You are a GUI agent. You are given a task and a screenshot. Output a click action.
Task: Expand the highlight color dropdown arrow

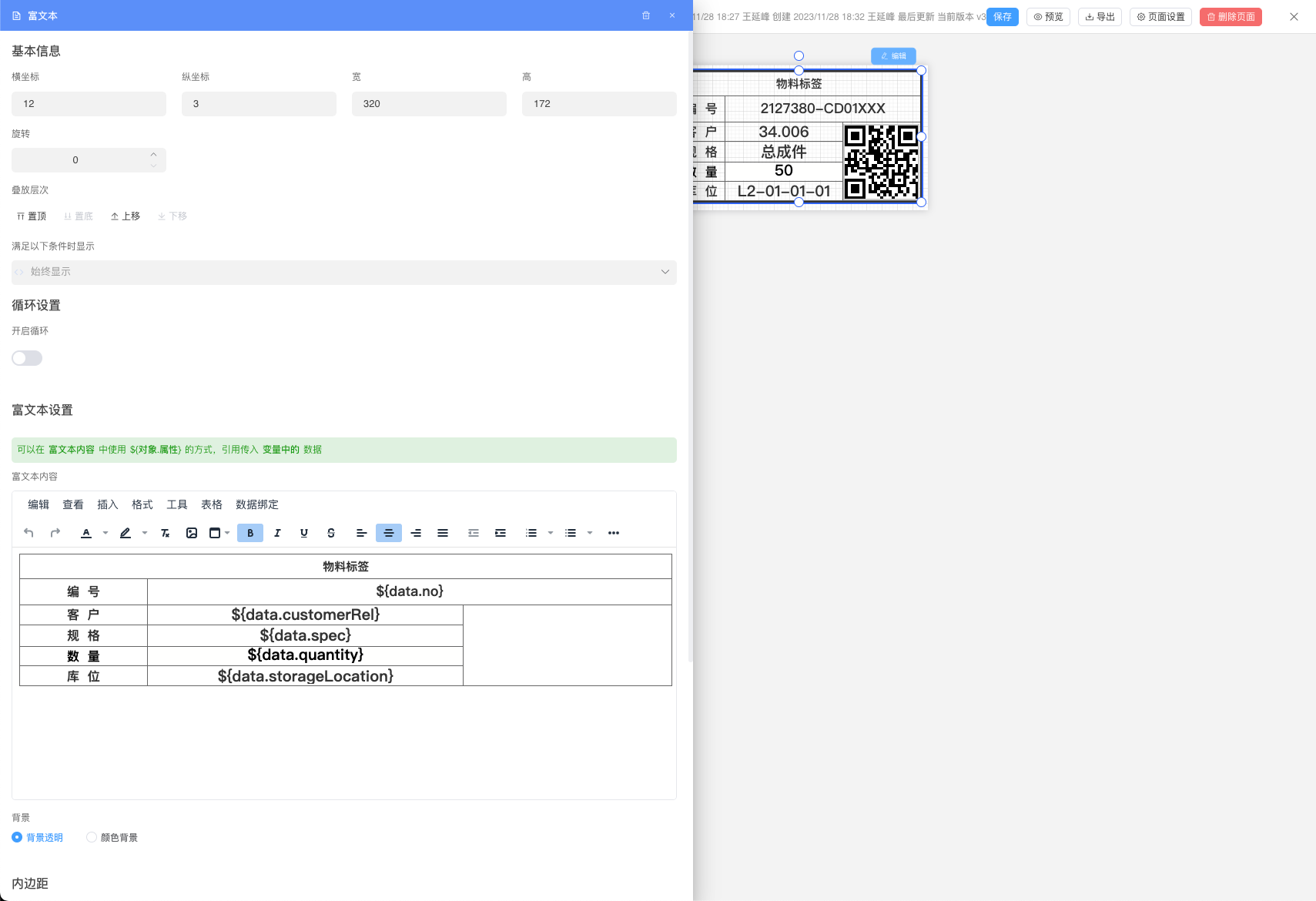[145, 533]
